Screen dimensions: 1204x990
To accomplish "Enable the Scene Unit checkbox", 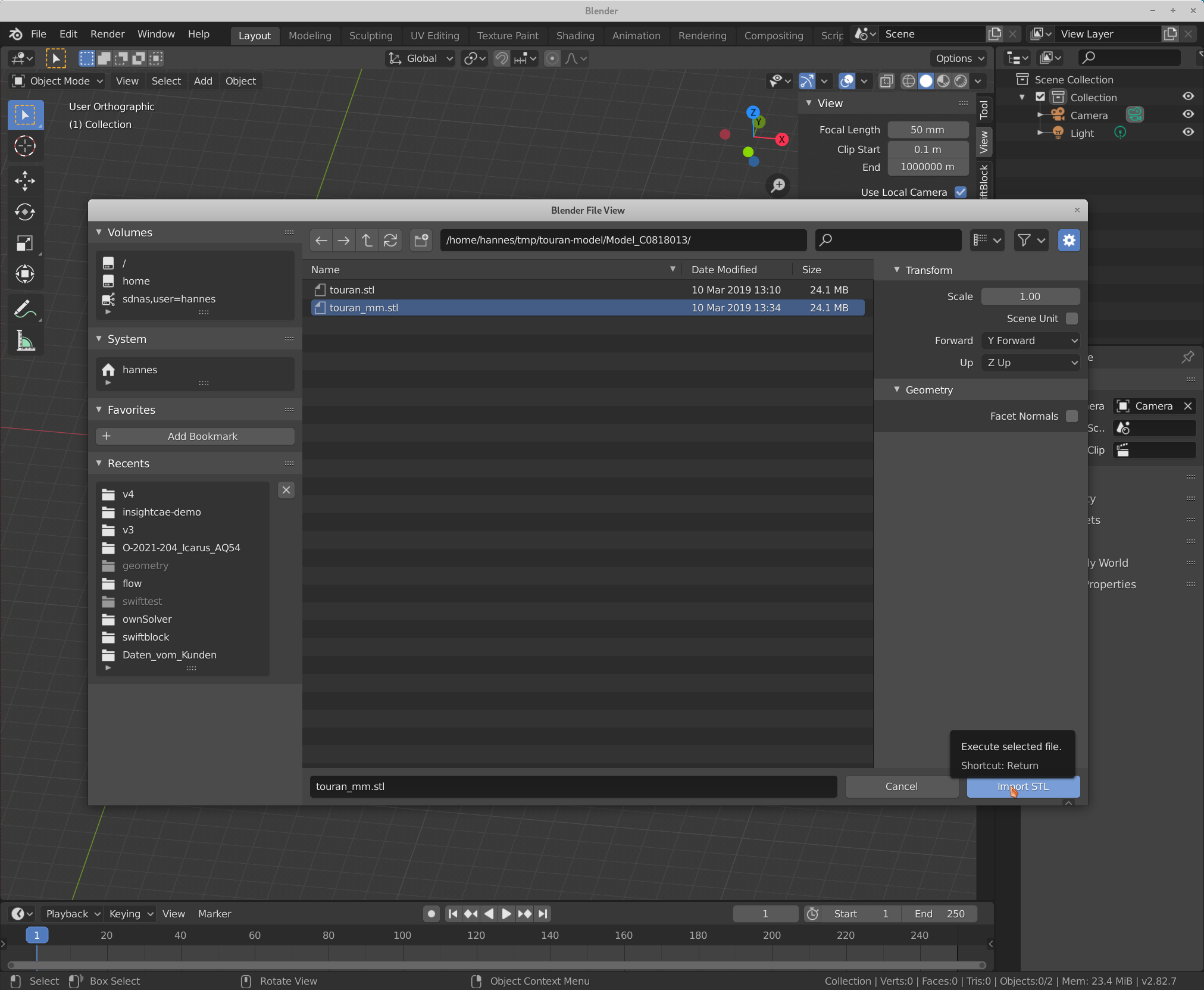I will coord(1072,318).
